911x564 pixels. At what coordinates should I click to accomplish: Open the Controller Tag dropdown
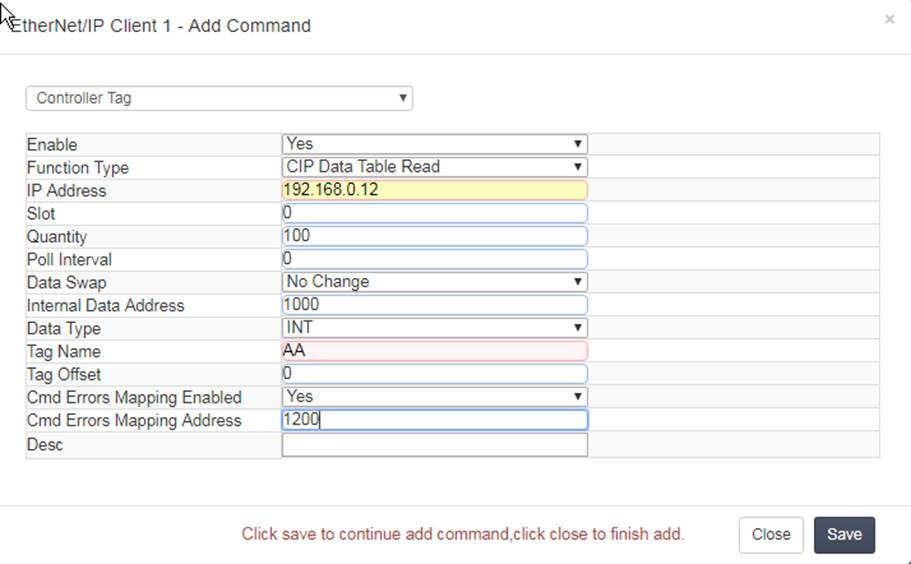[x=219, y=98]
